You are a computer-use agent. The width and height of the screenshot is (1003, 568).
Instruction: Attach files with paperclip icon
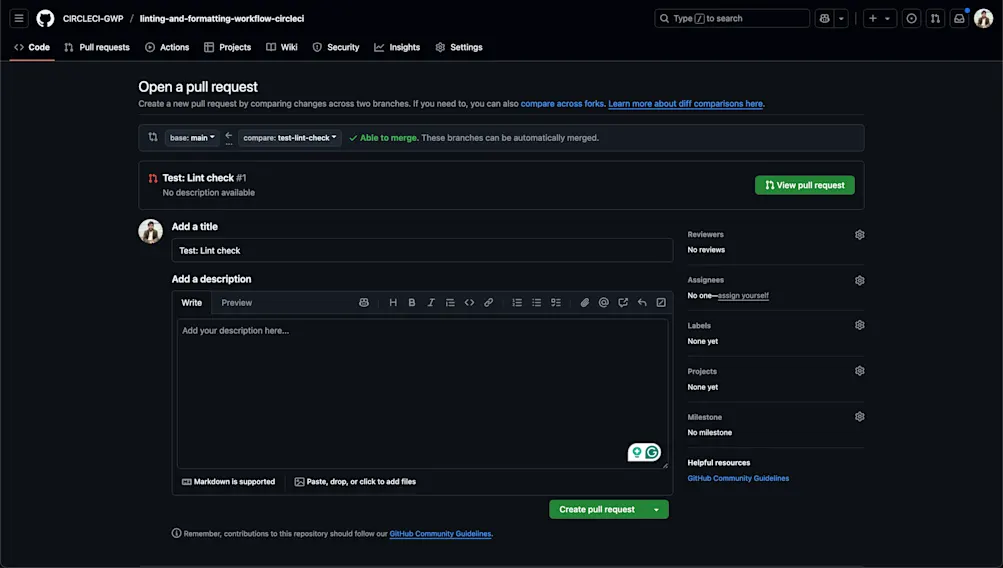[x=585, y=303]
